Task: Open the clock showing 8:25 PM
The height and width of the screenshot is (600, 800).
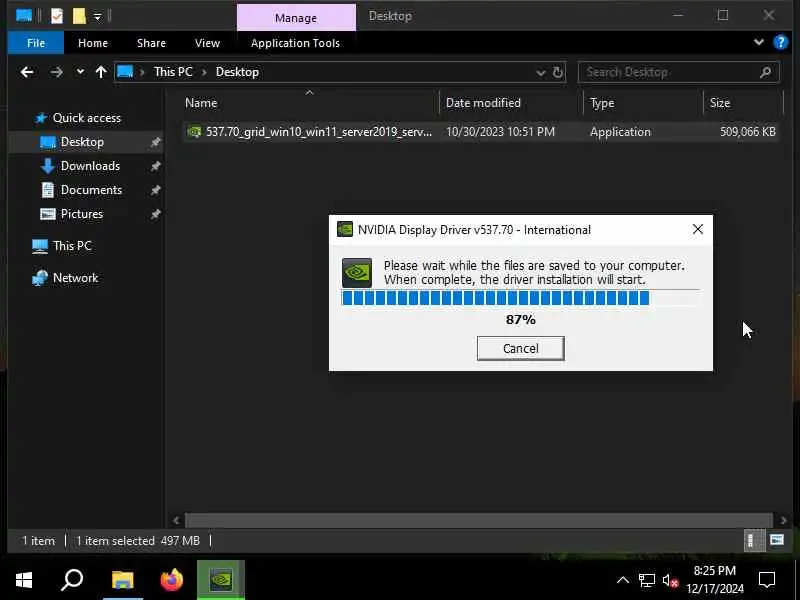Action: tap(715, 580)
